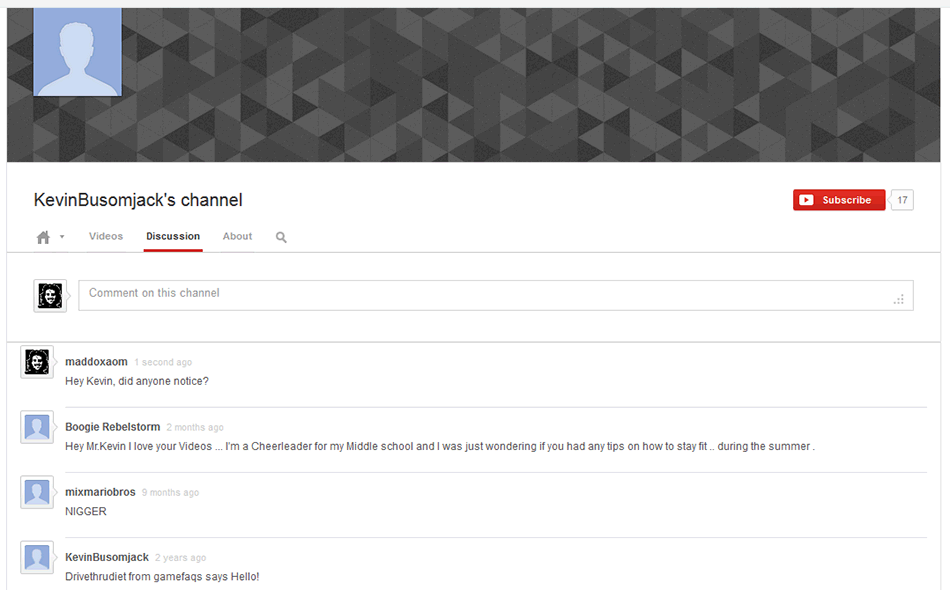Open the Boogie Rebelstorm profile link
950x590 pixels.
click(112, 427)
